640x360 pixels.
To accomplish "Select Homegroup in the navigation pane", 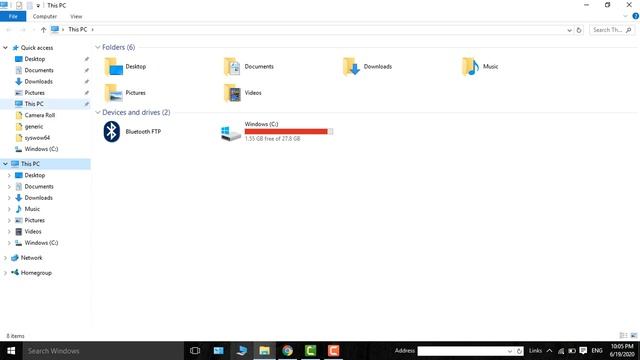I will [x=36, y=273].
